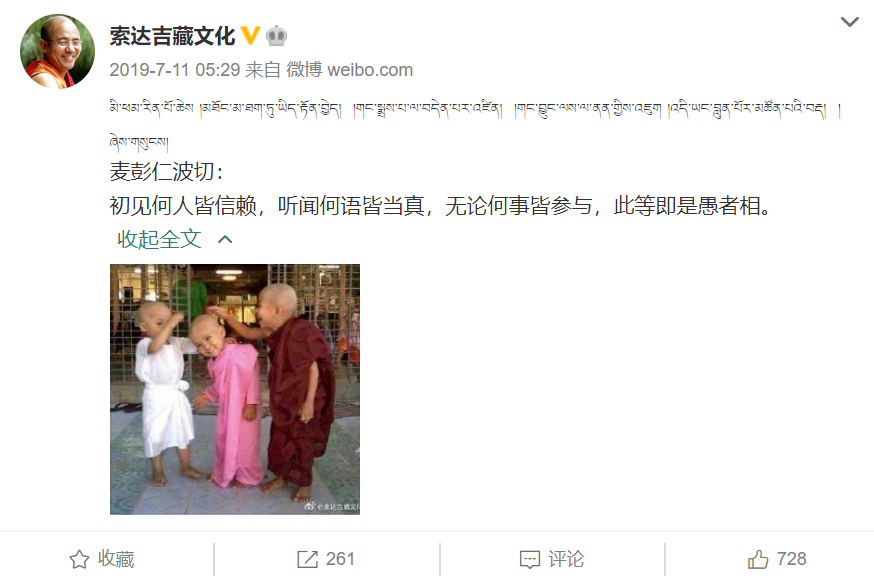874x580 pixels.
Task: Click the like count 728
Action: (x=792, y=559)
